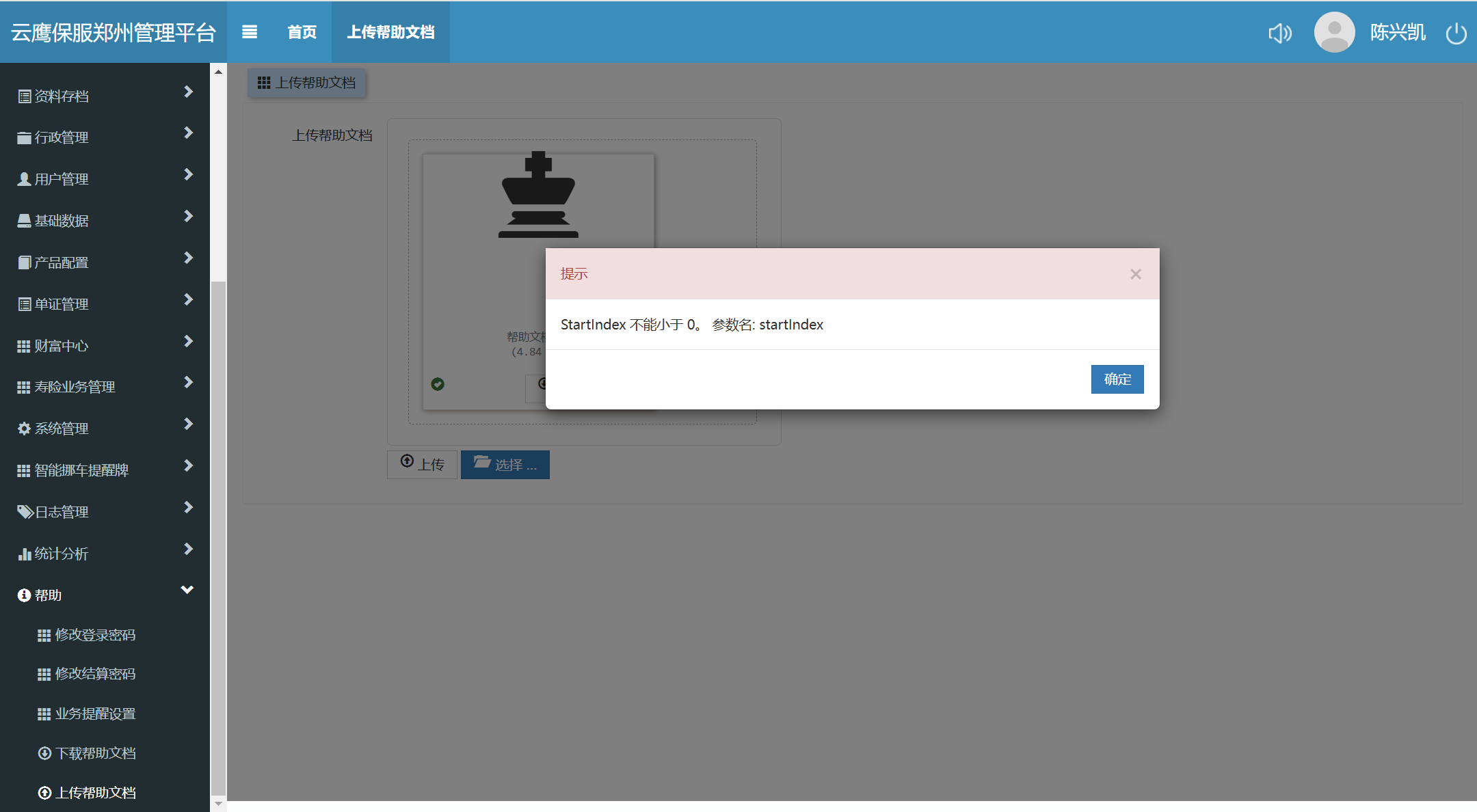Image resolution: width=1477 pixels, height=812 pixels.
Task: Click the speaker sound icon
Action: (1279, 33)
